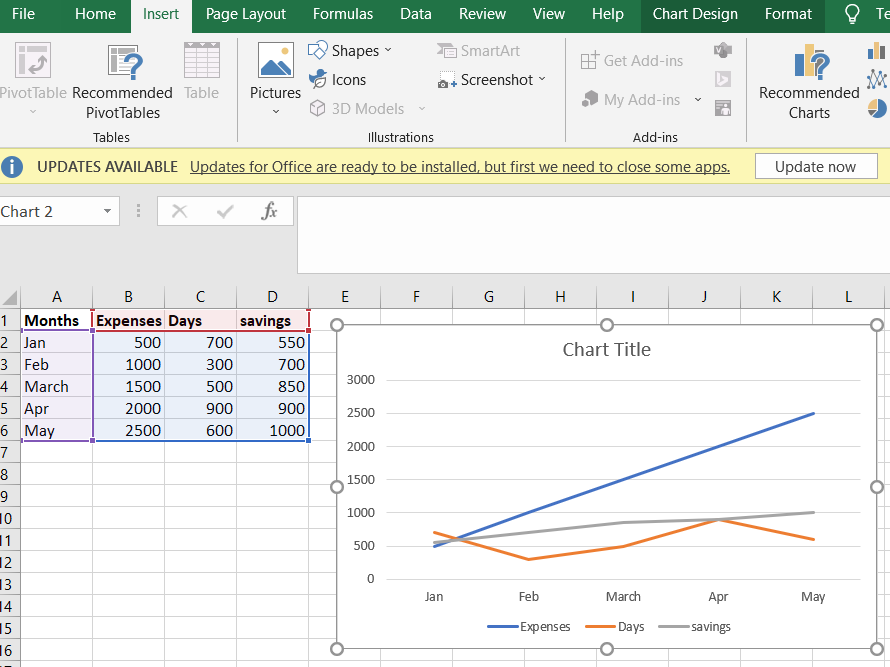Click the Tell Me lightbulb icon

click(853, 14)
